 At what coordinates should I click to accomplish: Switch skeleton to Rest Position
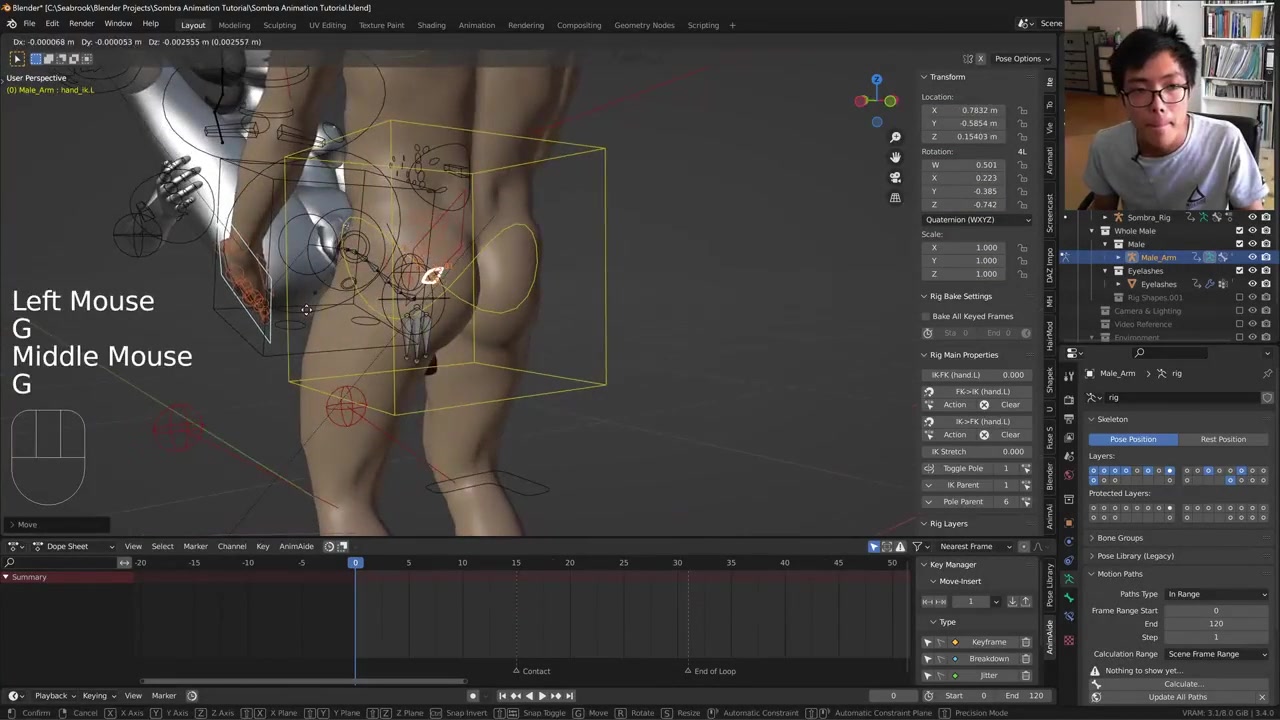click(x=1223, y=439)
